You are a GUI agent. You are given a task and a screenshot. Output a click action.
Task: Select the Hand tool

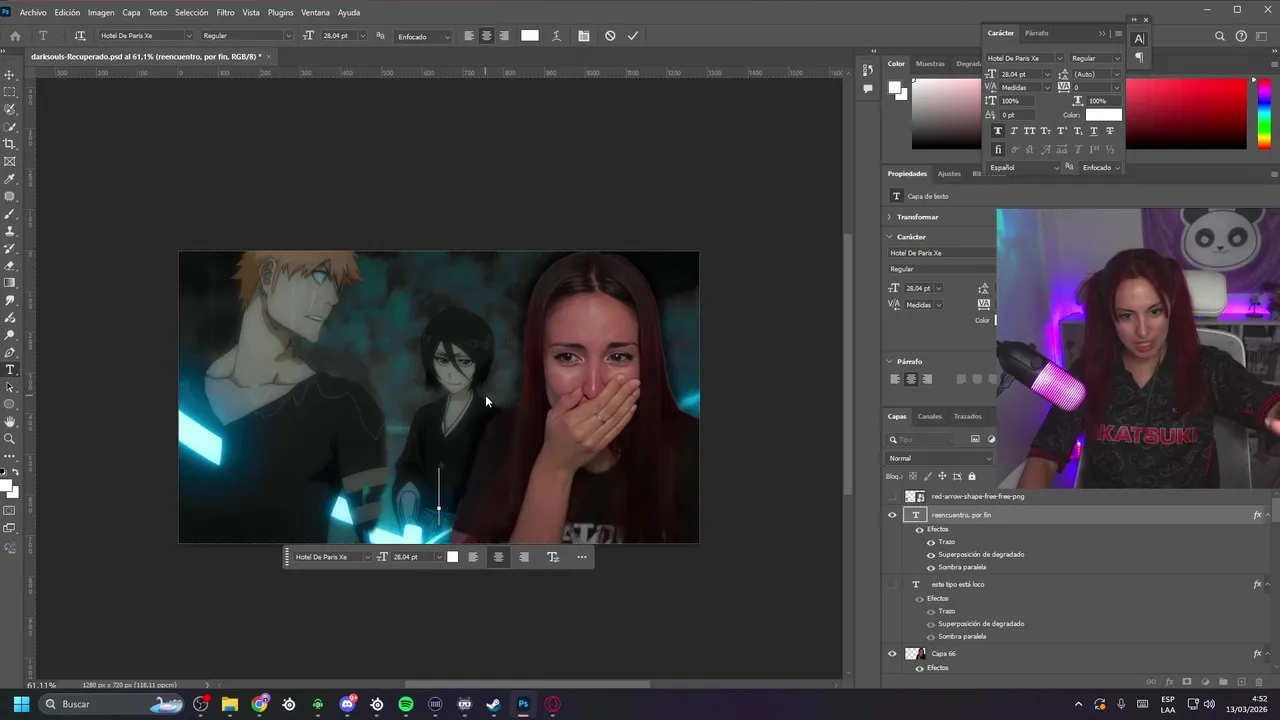pos(10,422)
